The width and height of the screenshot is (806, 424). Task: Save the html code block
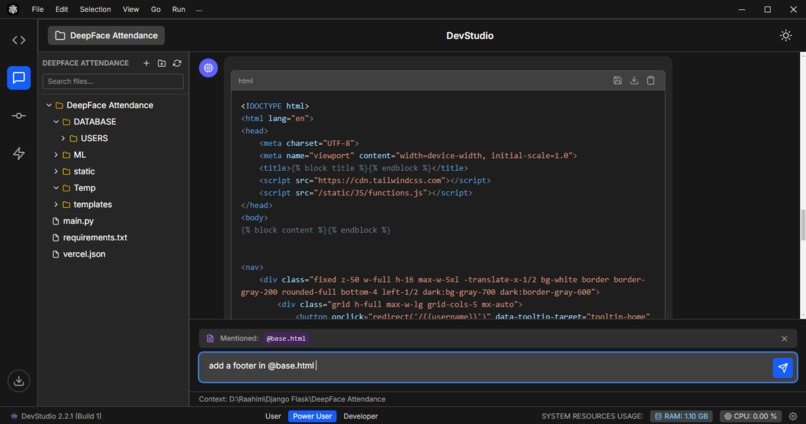click(x=617, y=81)
